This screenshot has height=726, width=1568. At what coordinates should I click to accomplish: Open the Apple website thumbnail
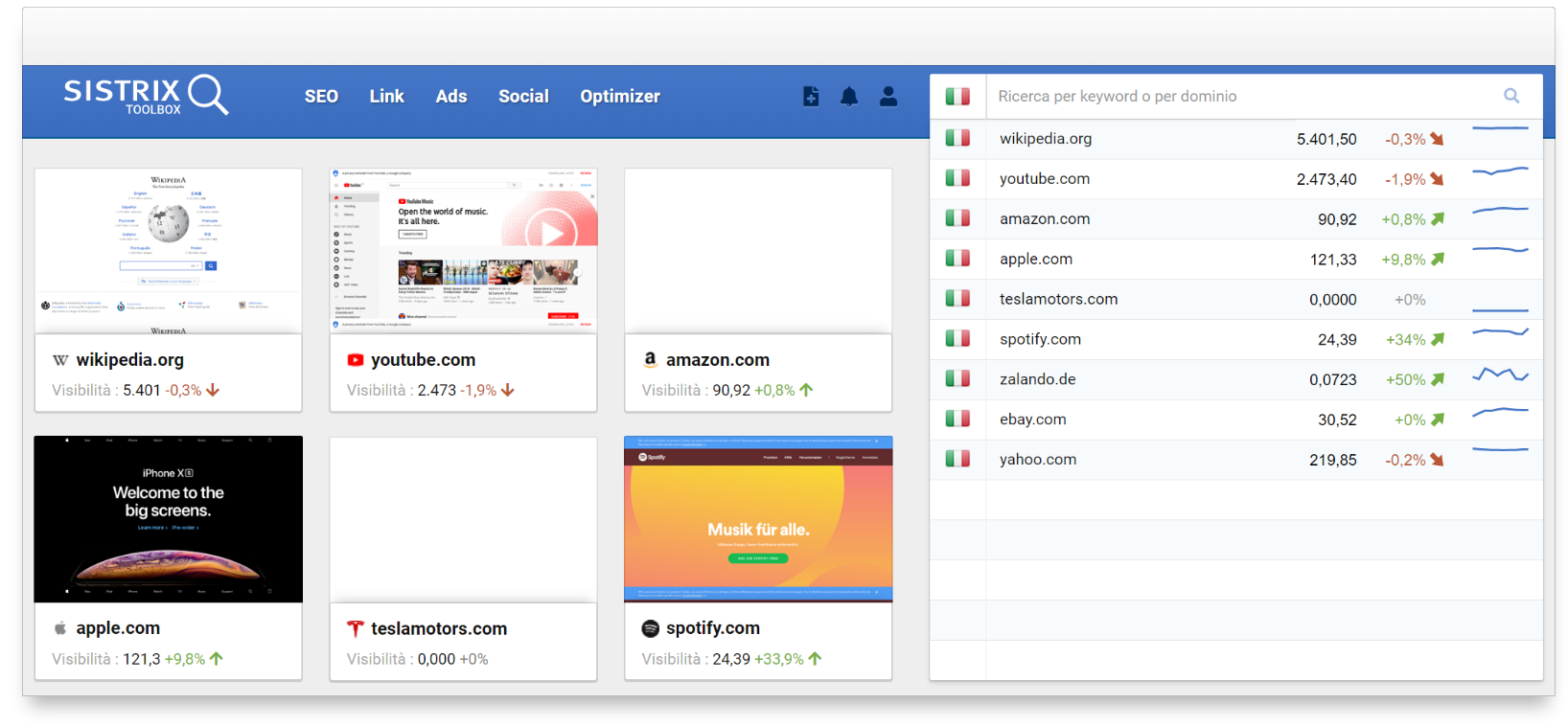[169, 519]
